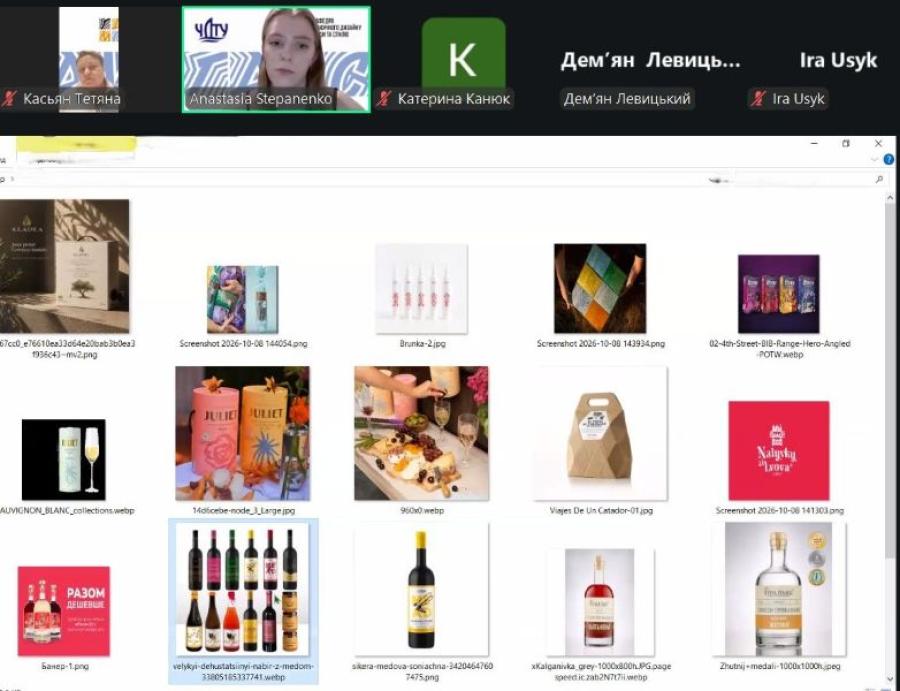The width and height of the screenshot is (900, 691).
Task: Click file name 14d6cebe-node_3_Large.jpg
Action: (243, 510)
